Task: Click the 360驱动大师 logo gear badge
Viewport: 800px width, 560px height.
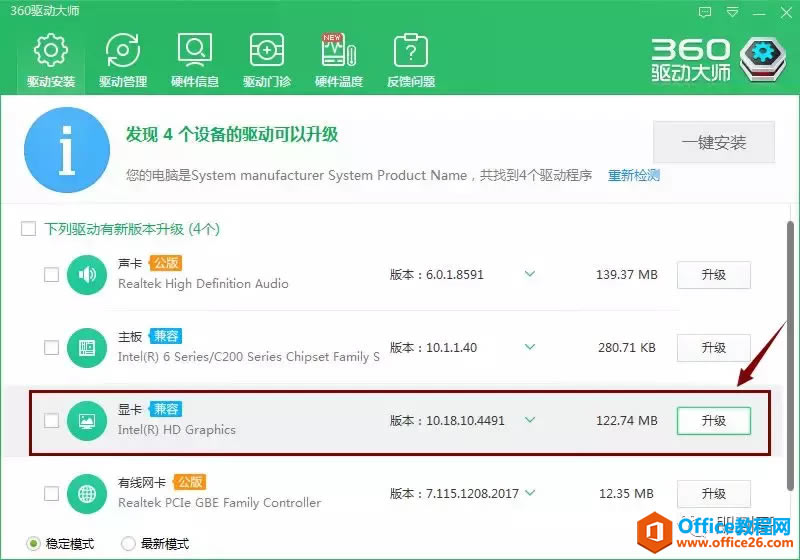Action: click(x=763, y=59)
